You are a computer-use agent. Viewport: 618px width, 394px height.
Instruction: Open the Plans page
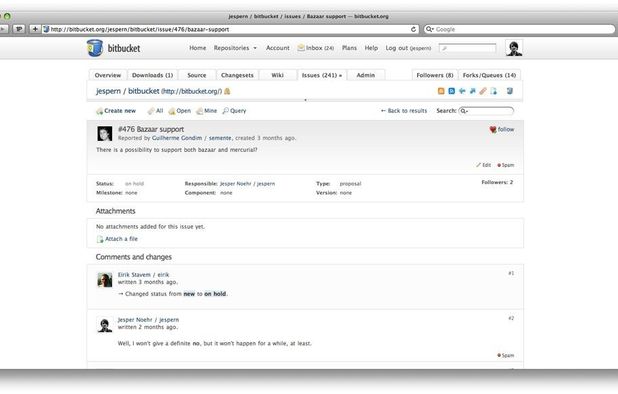(x=349, y=48)
